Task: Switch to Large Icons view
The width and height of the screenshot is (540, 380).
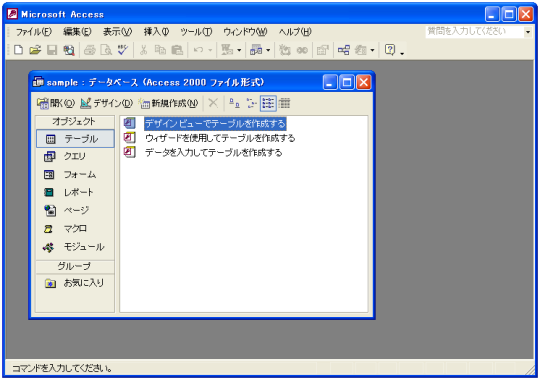Action: [234, 103]
